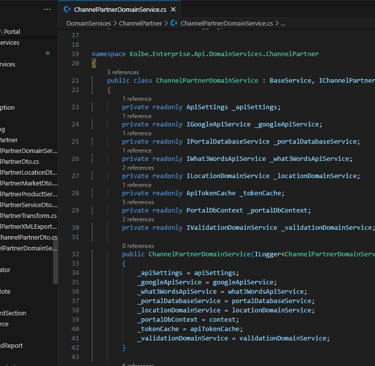Show the 3 references code lens above class
This screenshot has width=375, height=366.
click(123, 72)
